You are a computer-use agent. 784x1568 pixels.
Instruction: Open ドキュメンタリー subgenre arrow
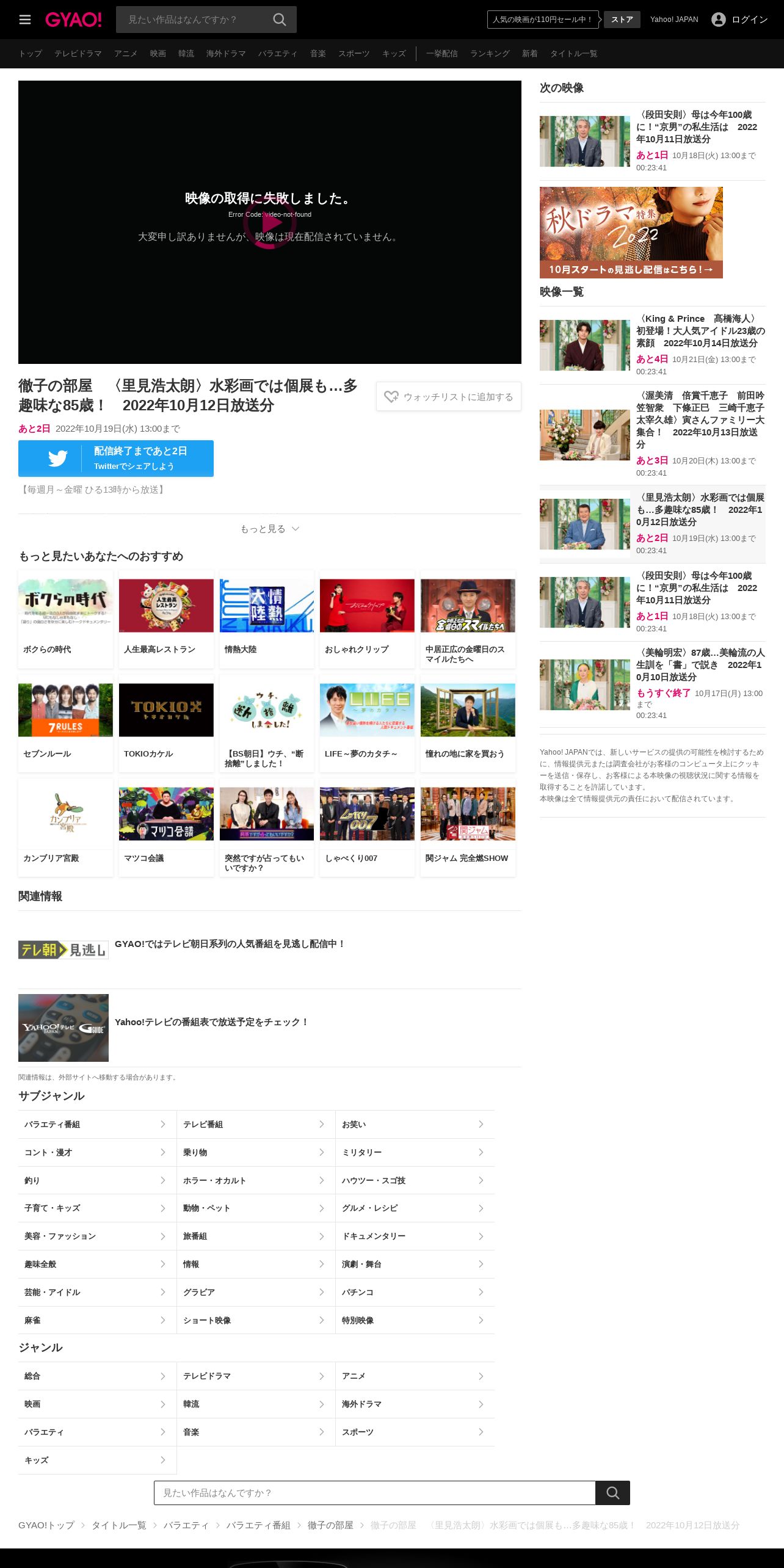pyautogui.click(x=481, y=1236)
